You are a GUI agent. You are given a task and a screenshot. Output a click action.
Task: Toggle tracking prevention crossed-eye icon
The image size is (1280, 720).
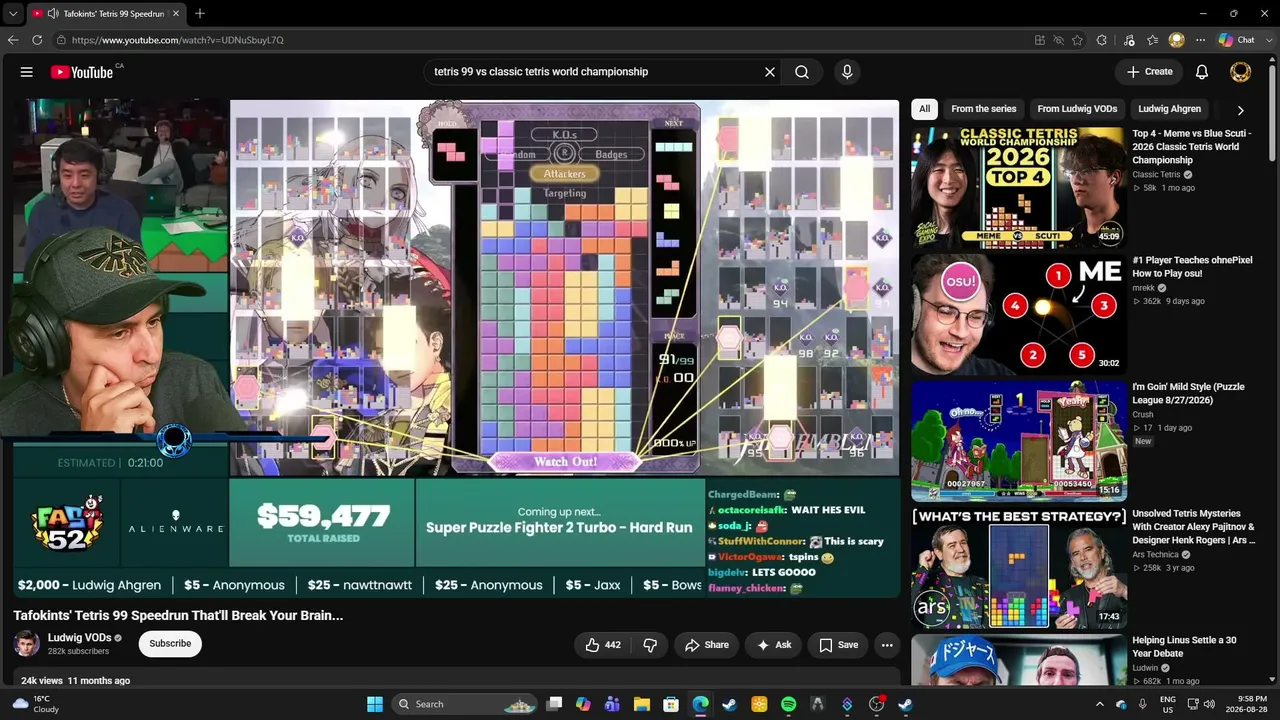(x=1058, y=40)
